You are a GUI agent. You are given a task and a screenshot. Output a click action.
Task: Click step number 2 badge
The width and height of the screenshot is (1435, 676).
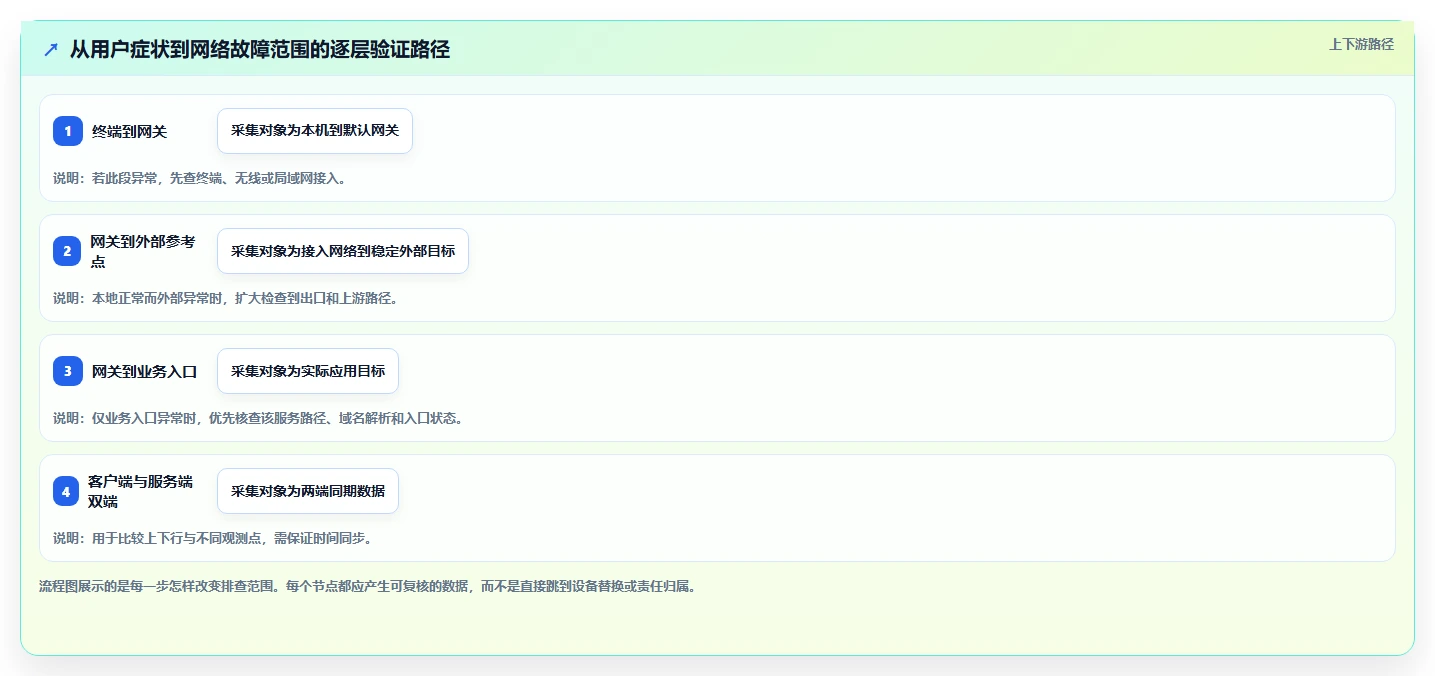tap(67, 251)
